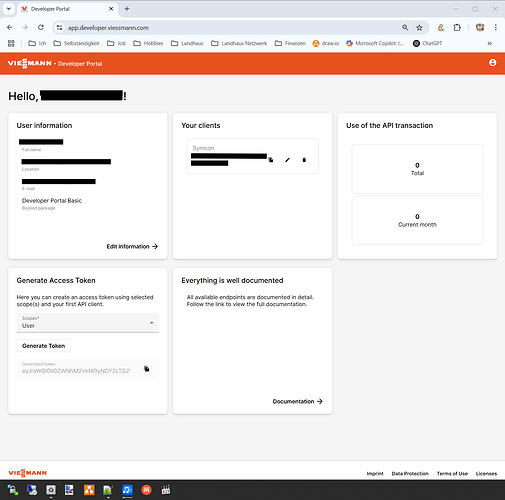
Task: Open user account icon in orange header
Action: click(x=492, y=63)
